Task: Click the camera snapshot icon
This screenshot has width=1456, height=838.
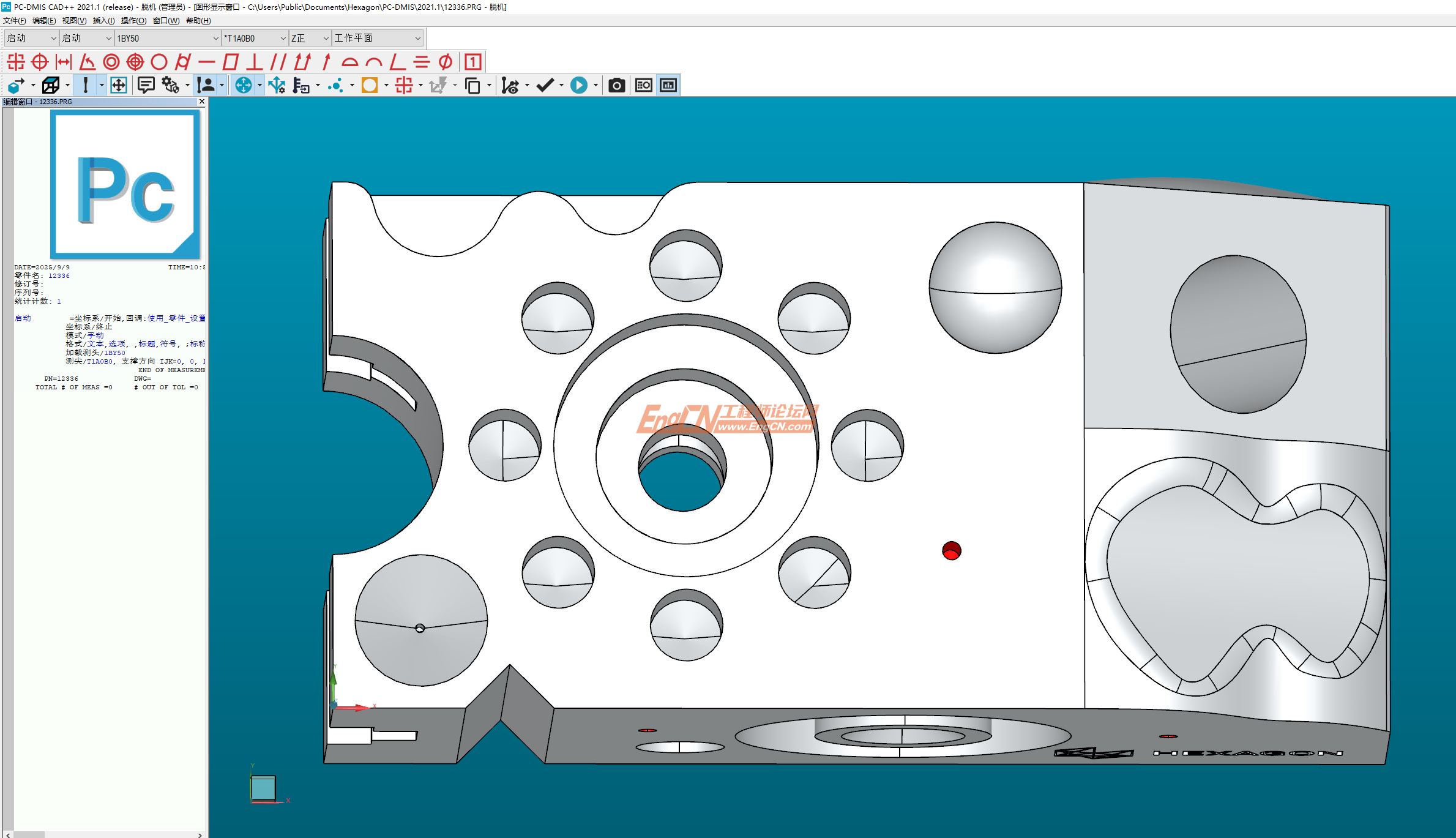Action: pos(616,86)
